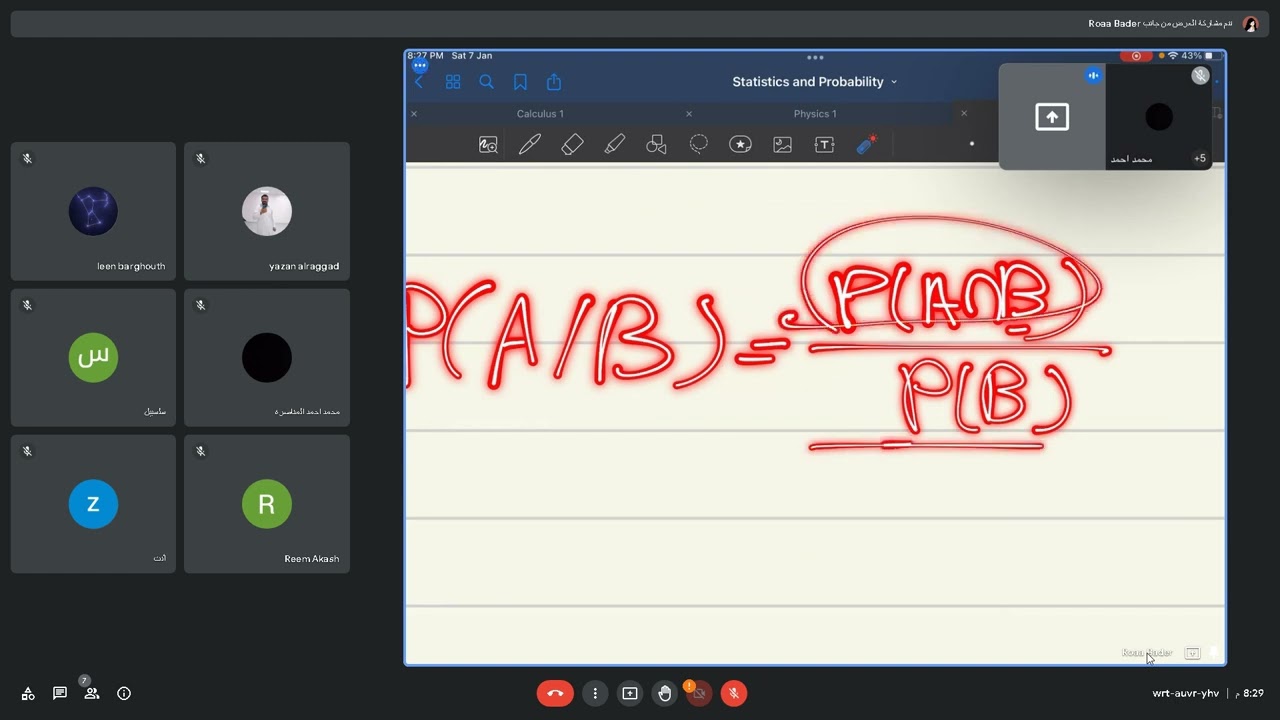Select the text box tool
The image size is (1280, 720).
(x=825, y=145)
